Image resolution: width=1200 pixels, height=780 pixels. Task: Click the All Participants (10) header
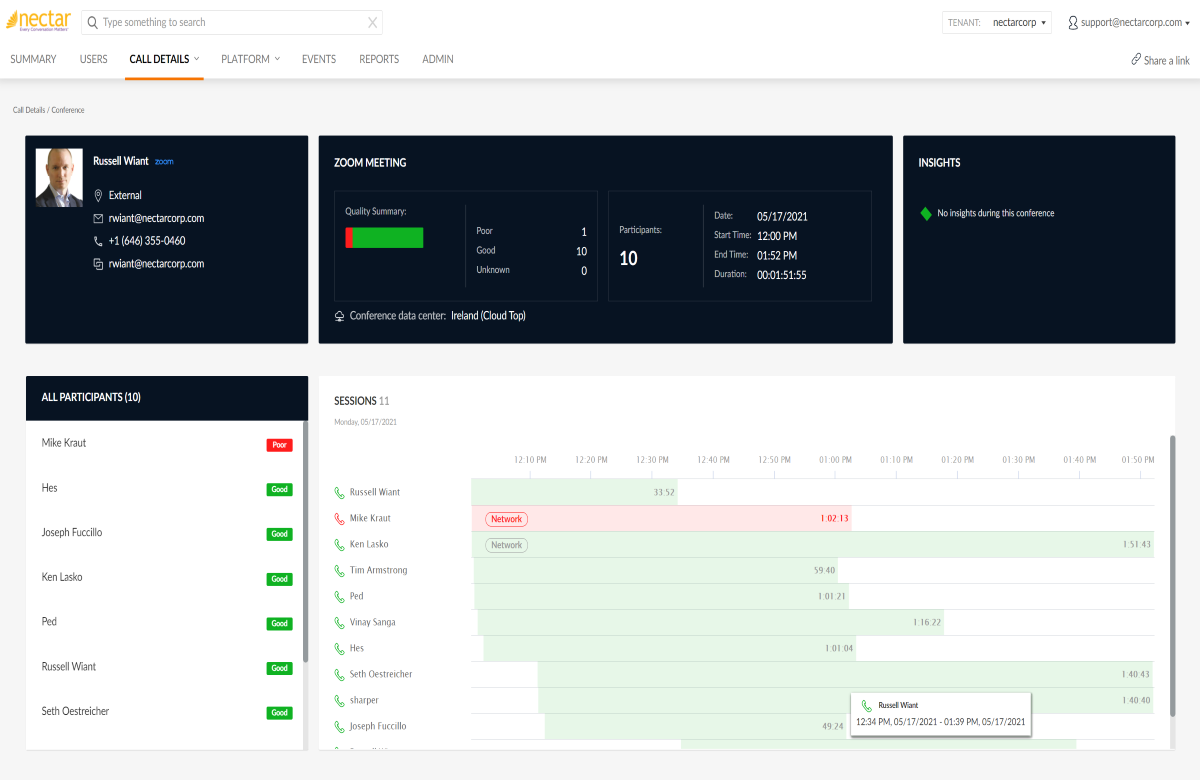(166, 398)
